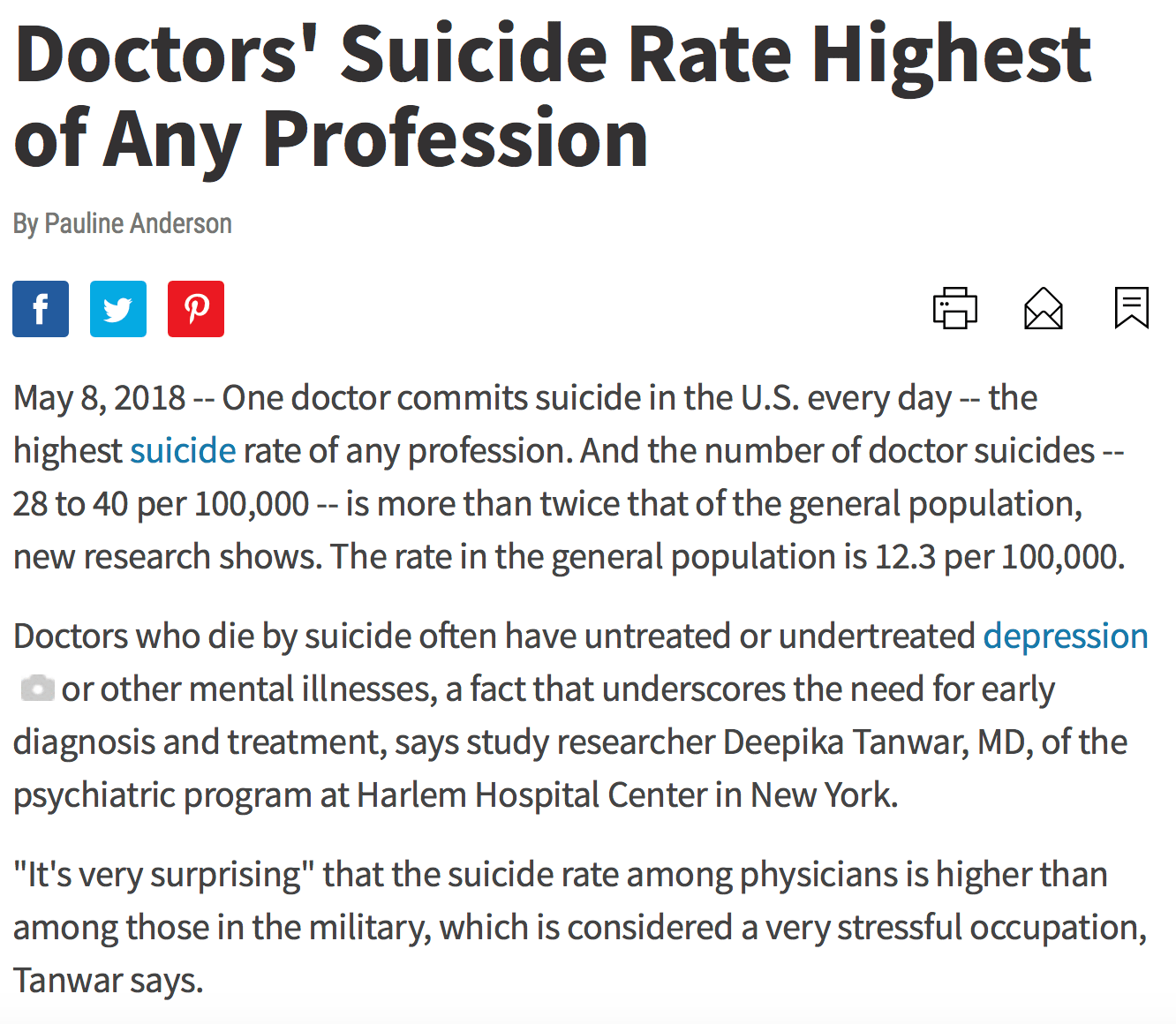The width and height of the screenshot is (1176, 1024).
Task: Click the camera icon beside depression
Action: (x=37, y=688)
